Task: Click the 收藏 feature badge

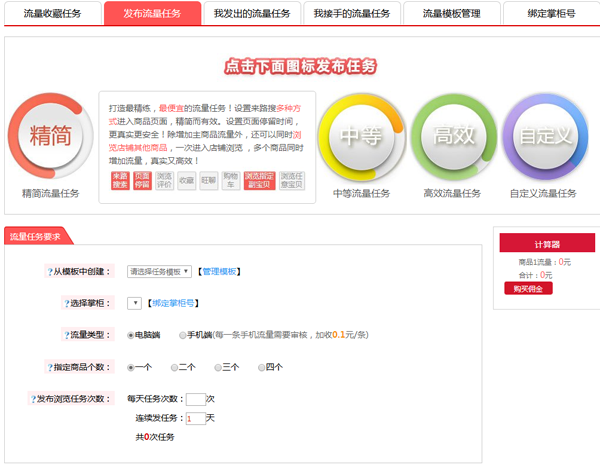Action: 186,181
